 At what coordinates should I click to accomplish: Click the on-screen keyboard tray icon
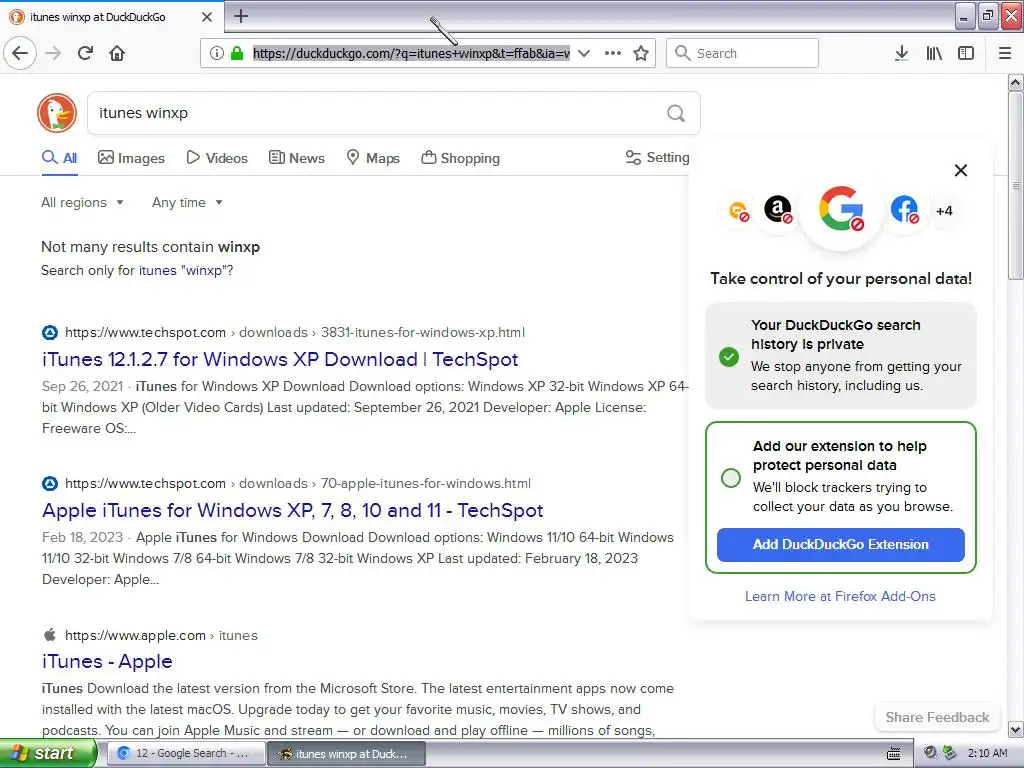click(x=893, y=754)
